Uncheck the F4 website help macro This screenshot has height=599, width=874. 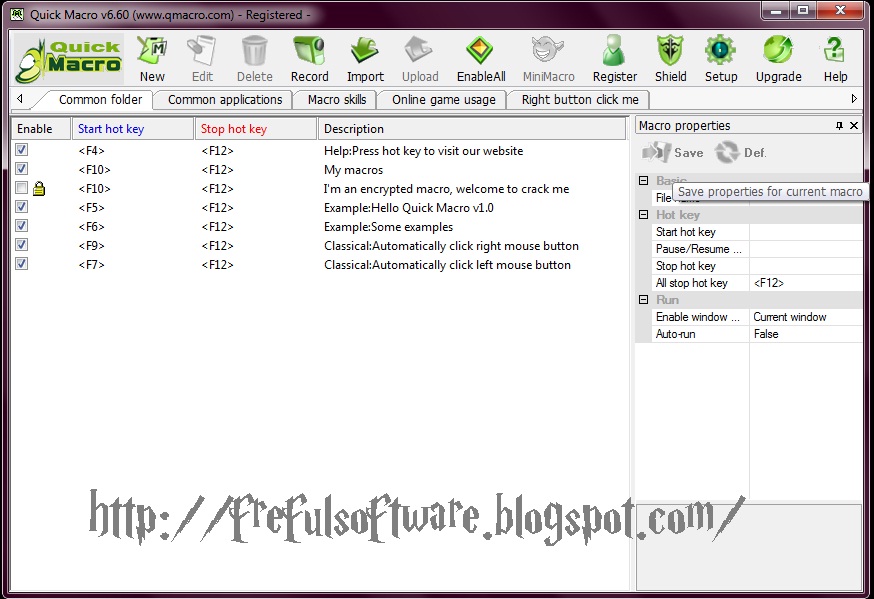pyautogui.click(x=21, y=150)
